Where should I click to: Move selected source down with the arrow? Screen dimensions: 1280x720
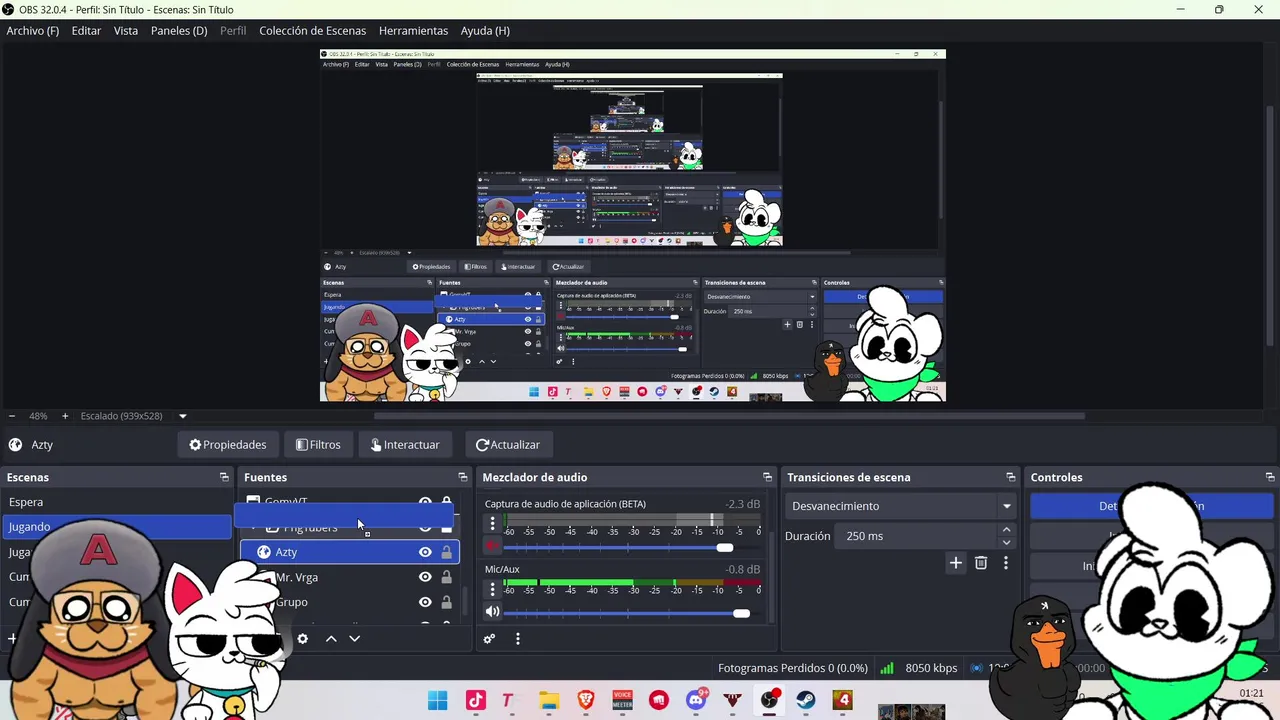click(x=354, y=639)
